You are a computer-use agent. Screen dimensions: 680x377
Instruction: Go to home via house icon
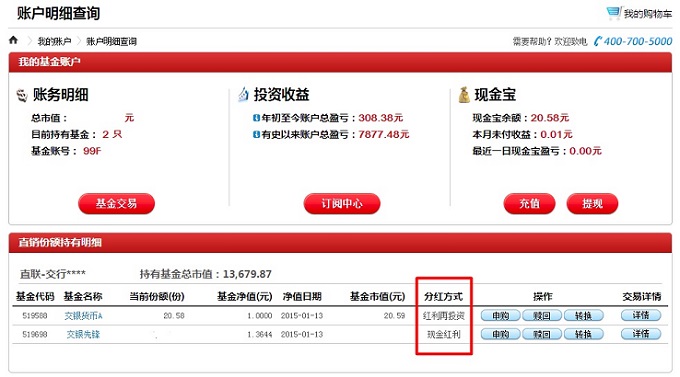point(13,40)
